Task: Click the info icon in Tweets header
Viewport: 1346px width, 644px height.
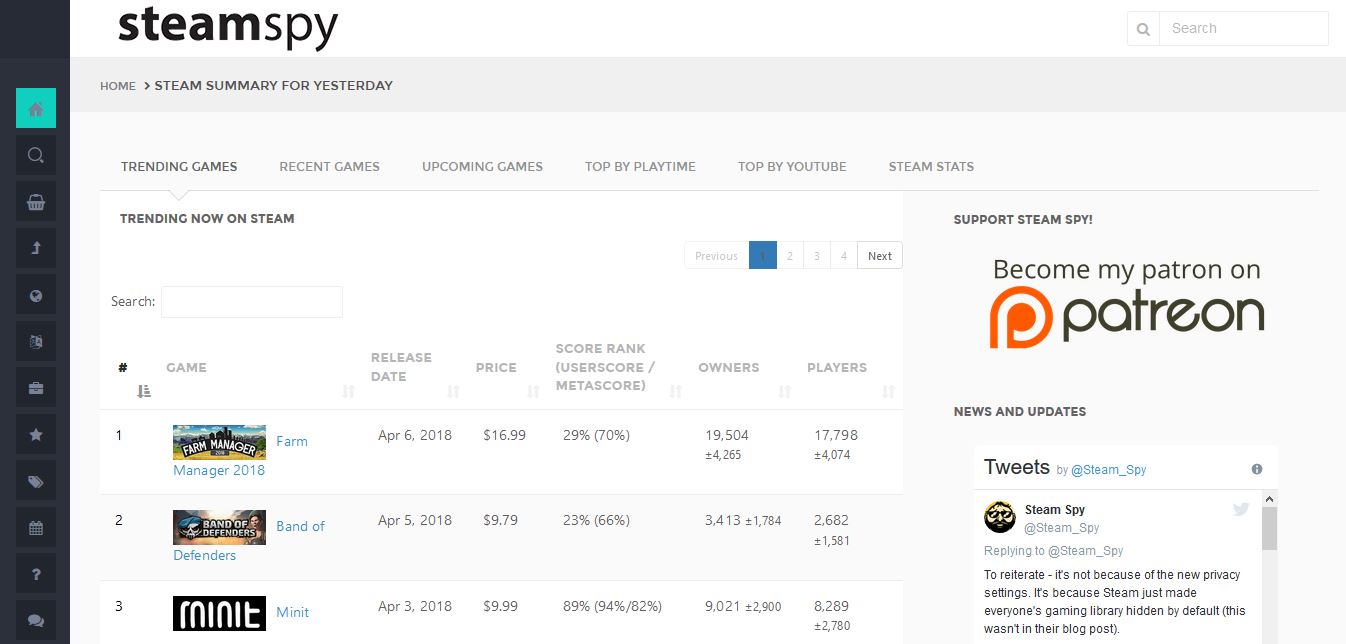Action: tap(1257, 469)
